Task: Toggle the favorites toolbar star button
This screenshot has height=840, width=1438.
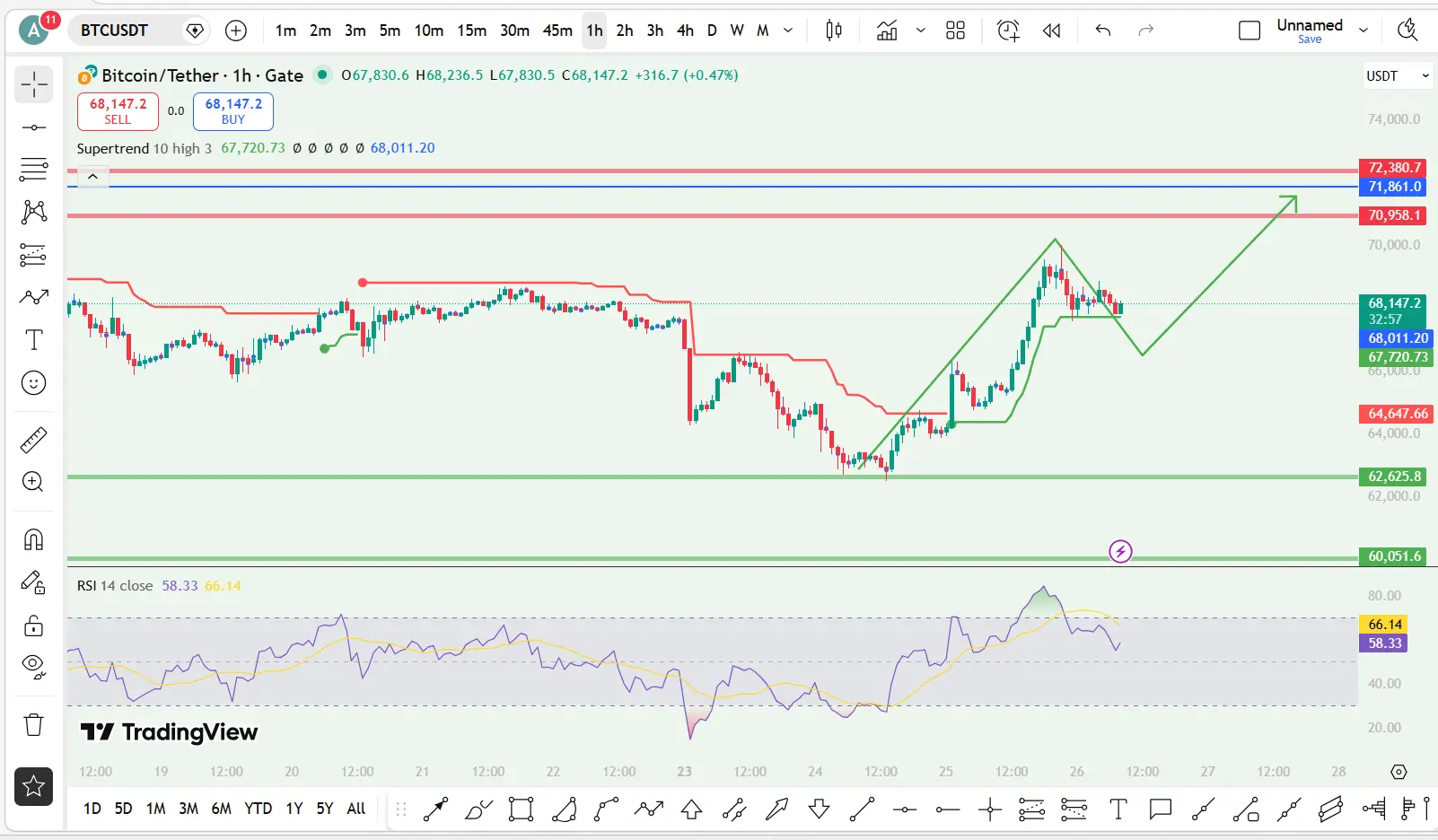Action: click(x=34, y=787)
